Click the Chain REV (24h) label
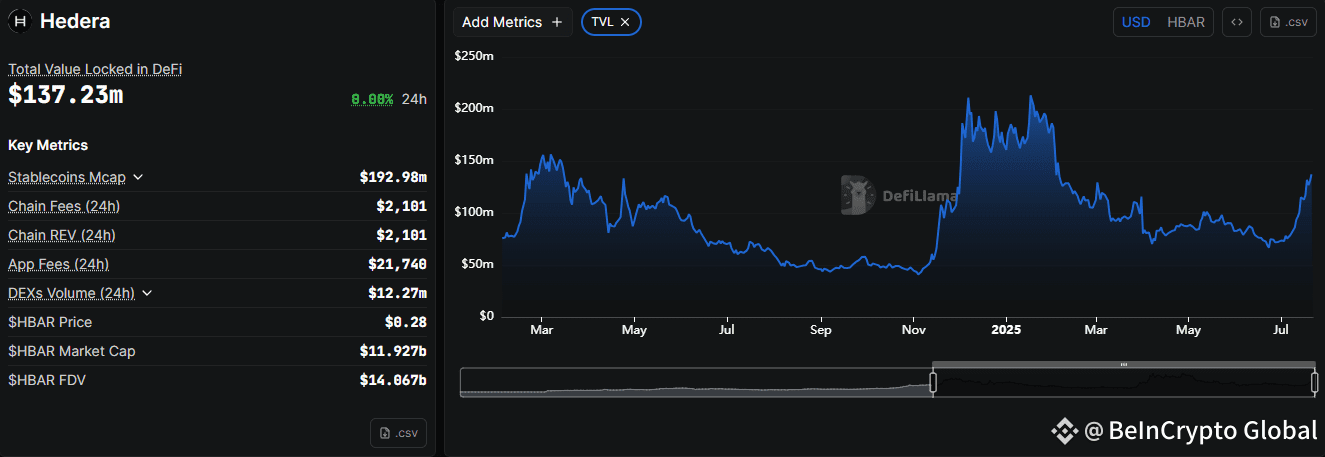 click(62, 235)
